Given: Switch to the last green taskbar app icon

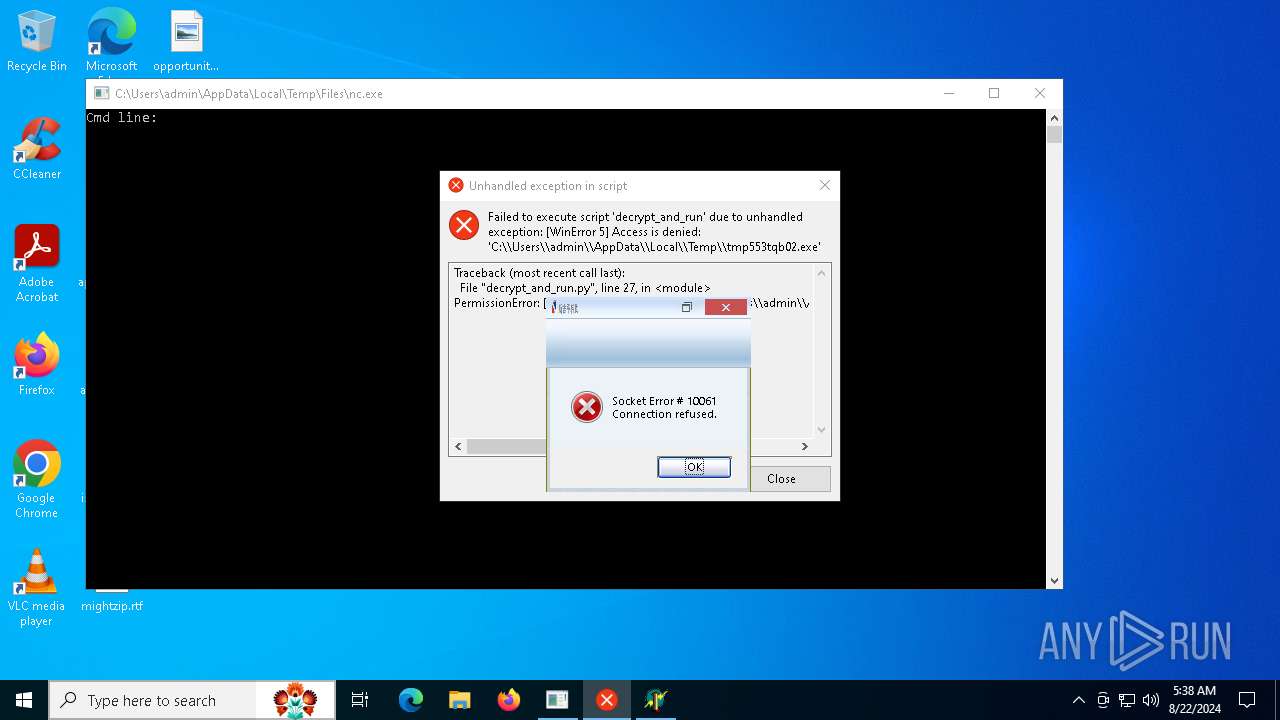Looking at the screenshot, I should 655,700.
